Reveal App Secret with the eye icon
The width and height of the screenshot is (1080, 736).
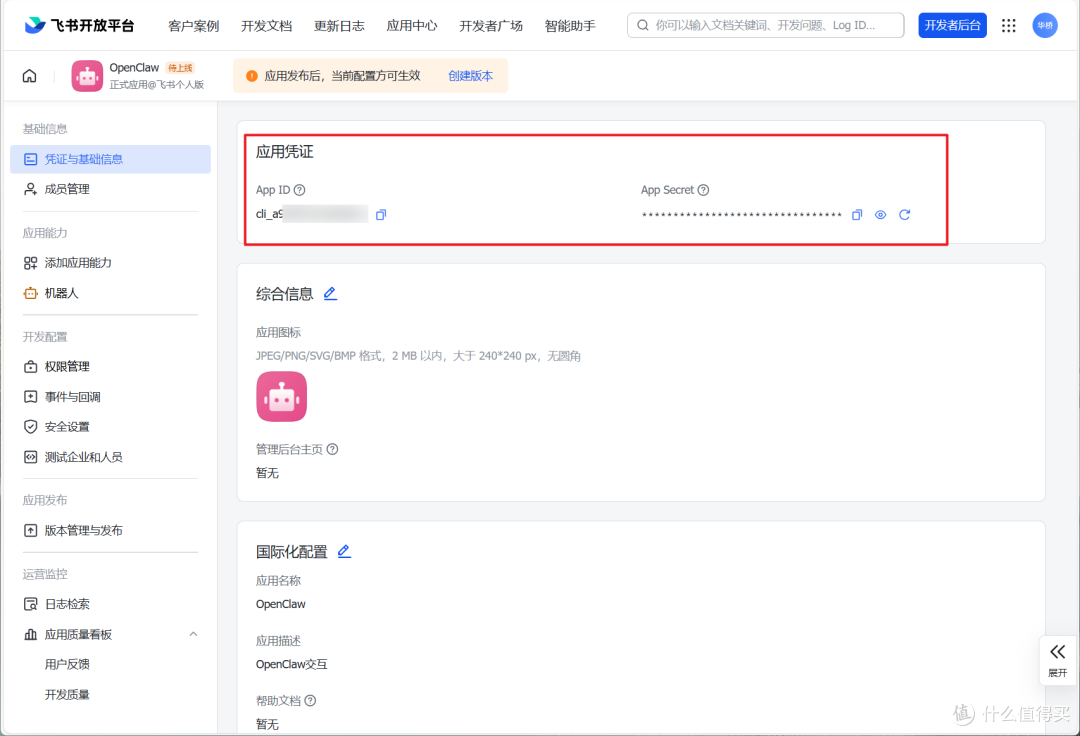(x=880, y=215)
